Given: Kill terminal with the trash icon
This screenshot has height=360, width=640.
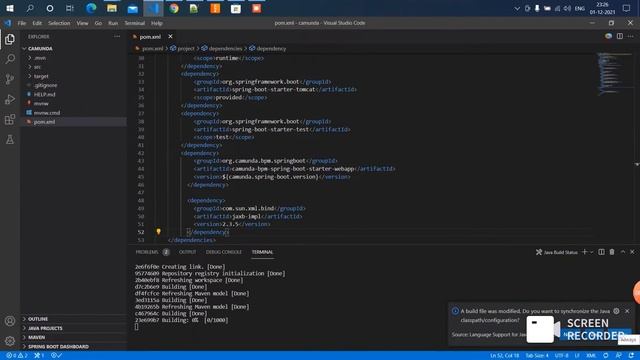Looking at the screenshot, I should 612,252.
